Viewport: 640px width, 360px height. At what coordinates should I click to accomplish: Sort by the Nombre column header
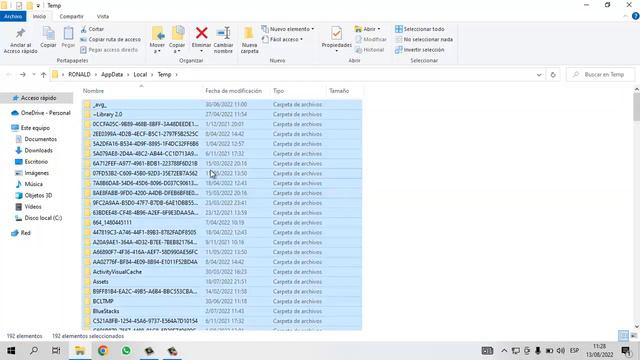click(x=141, y=91)
